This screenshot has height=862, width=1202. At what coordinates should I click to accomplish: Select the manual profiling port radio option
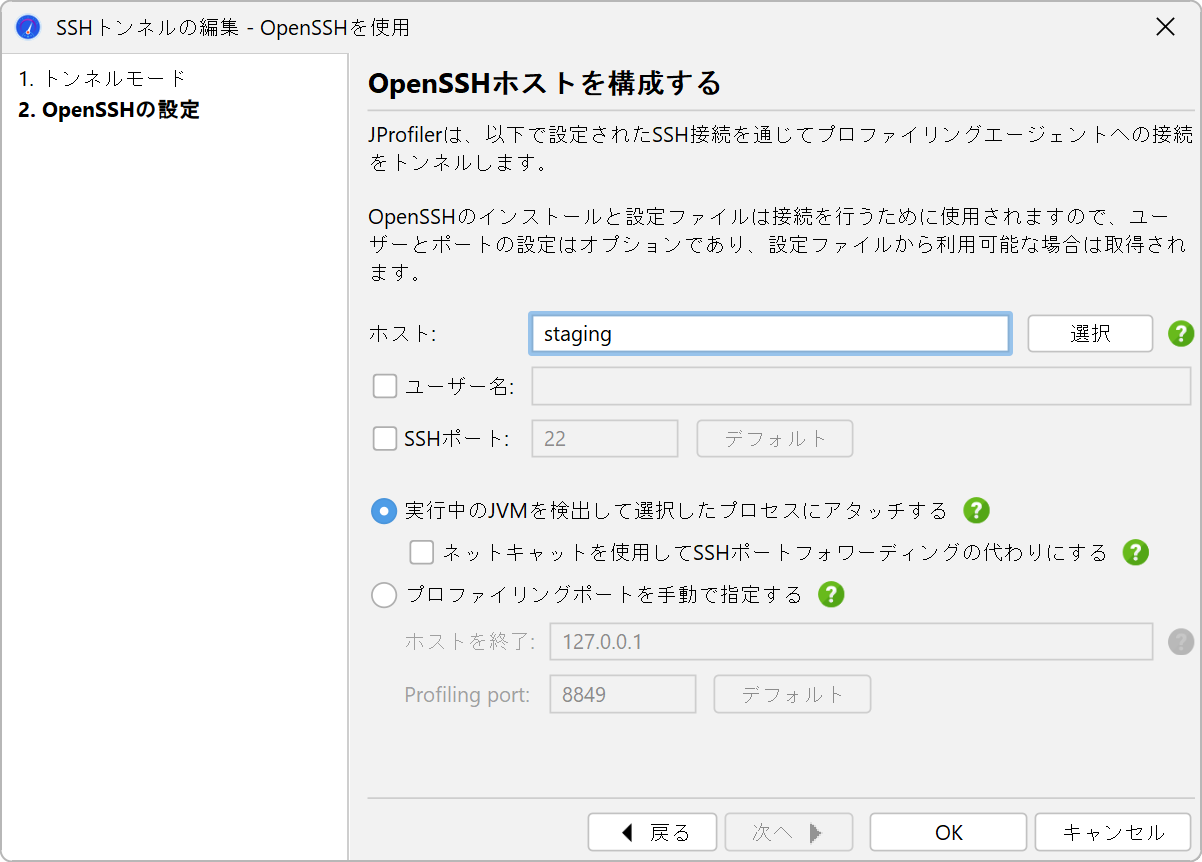[x=384, y=595]
